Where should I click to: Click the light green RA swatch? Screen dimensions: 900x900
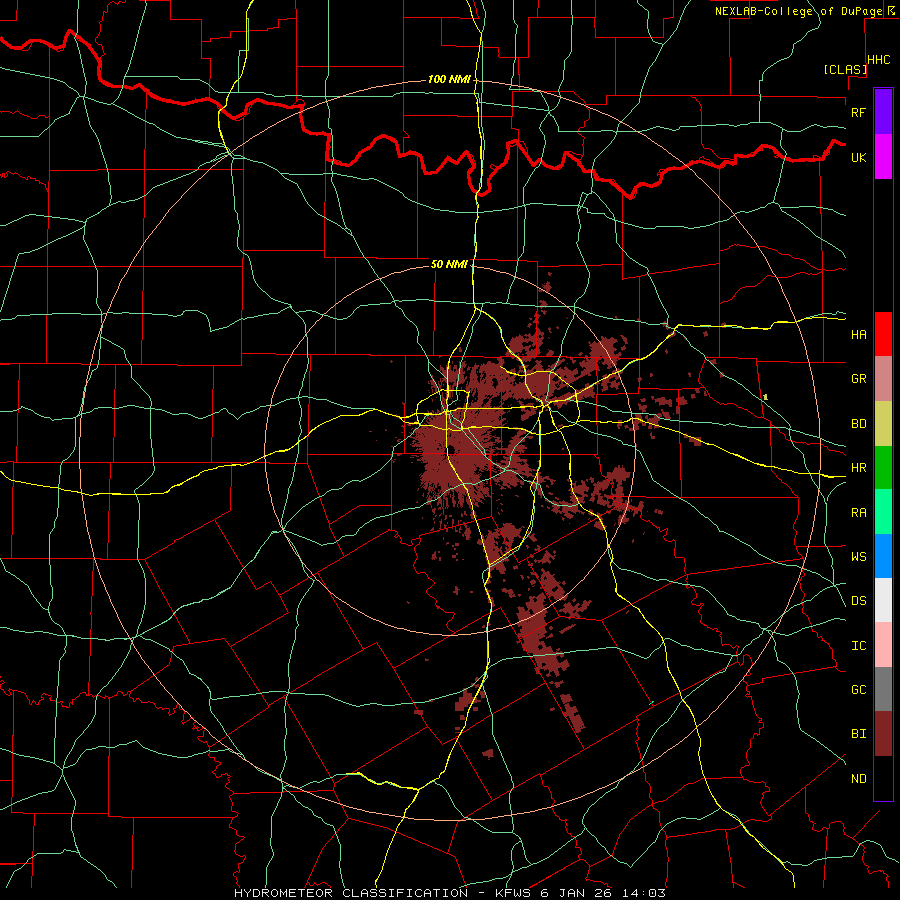tap(883, 512)
